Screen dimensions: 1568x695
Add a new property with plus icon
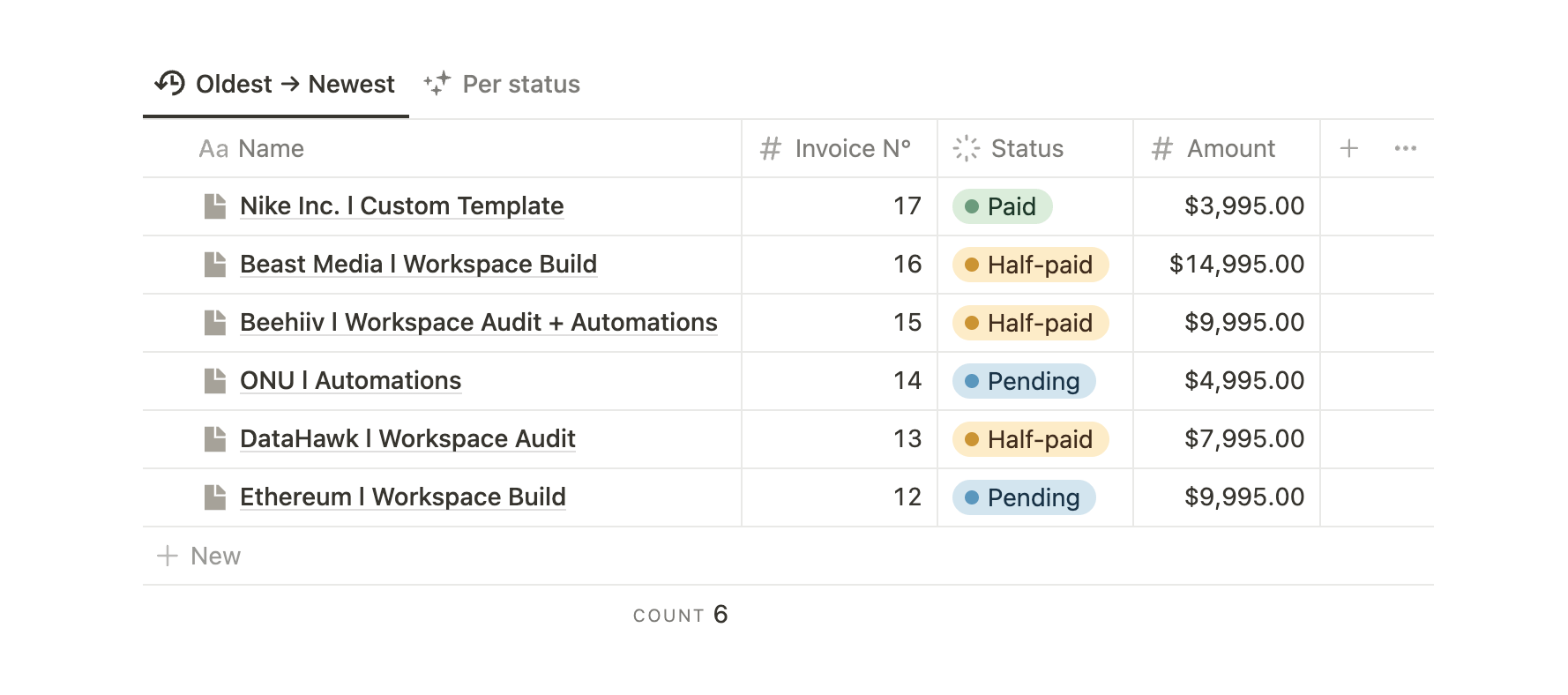coord(1349,148)
